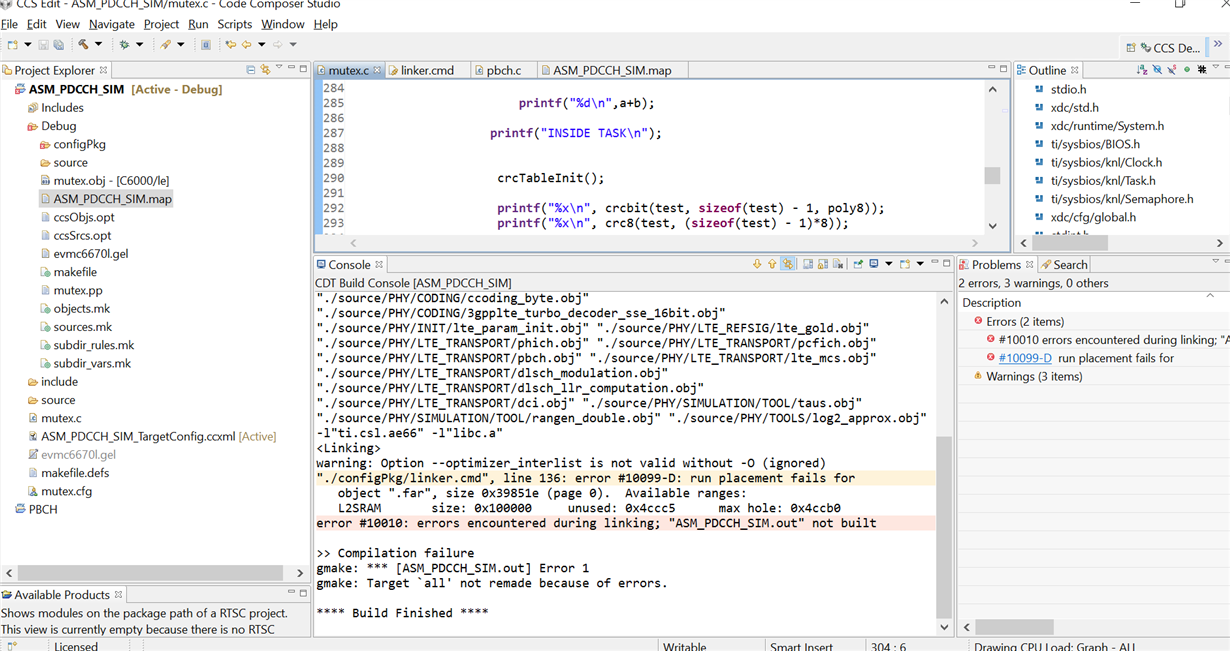1230x651 pixels.
Task: Select mutex.cfg in Project Explorer
Action: tap(59, 491)
